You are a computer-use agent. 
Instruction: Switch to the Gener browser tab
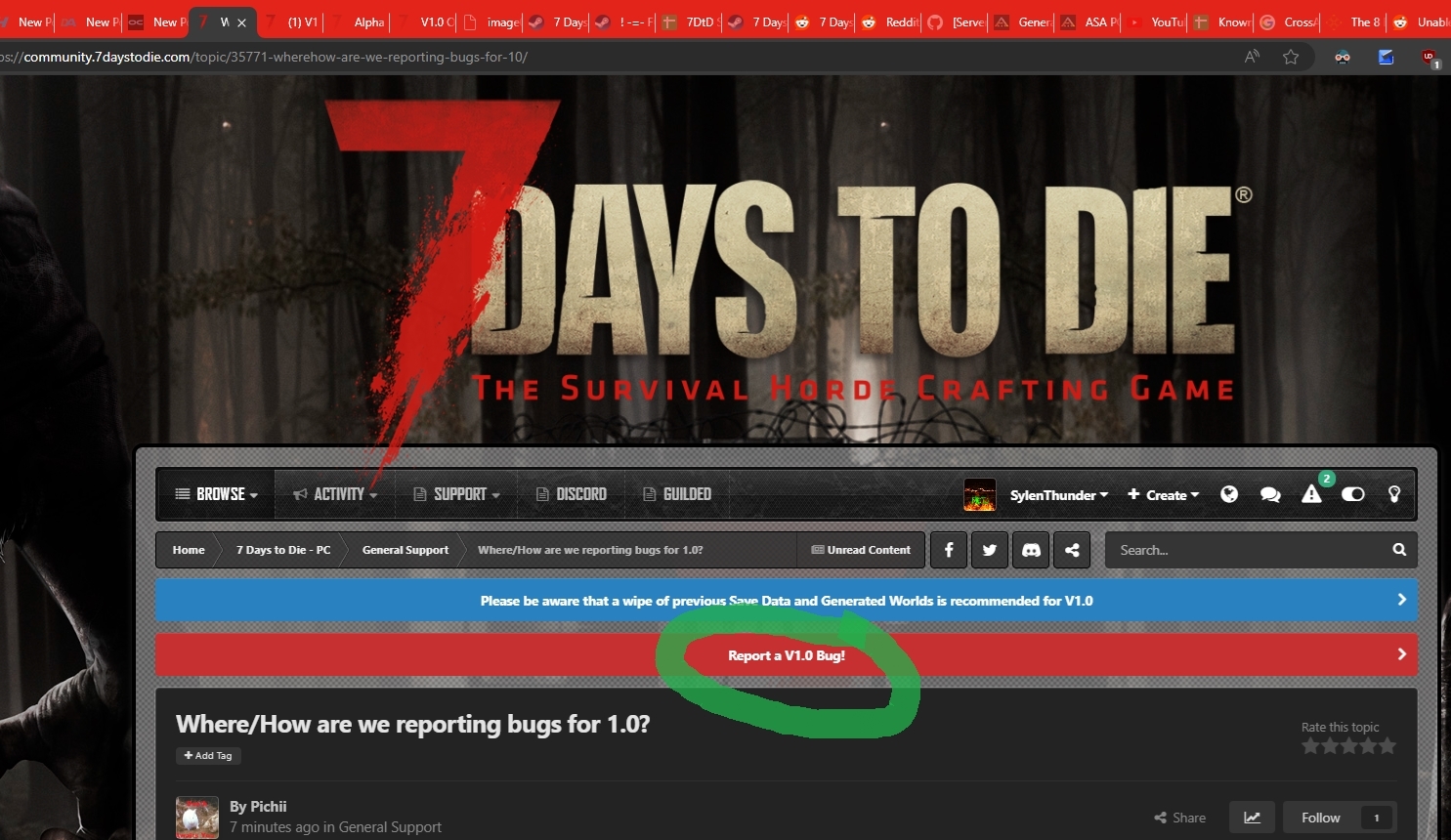[1023, 22]
